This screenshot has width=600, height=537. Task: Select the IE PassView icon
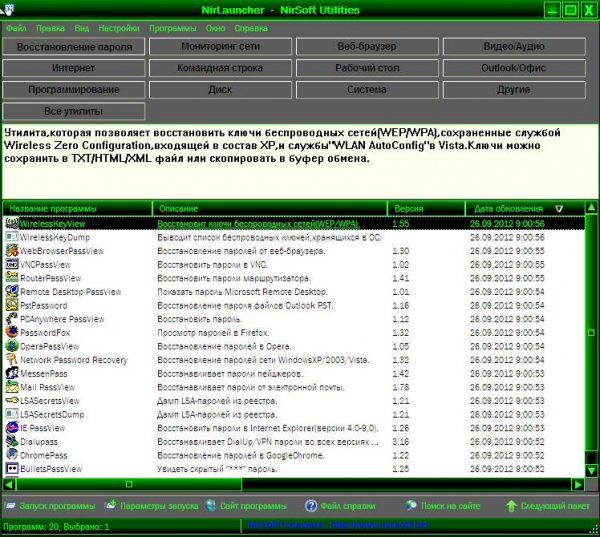point(12,428)
